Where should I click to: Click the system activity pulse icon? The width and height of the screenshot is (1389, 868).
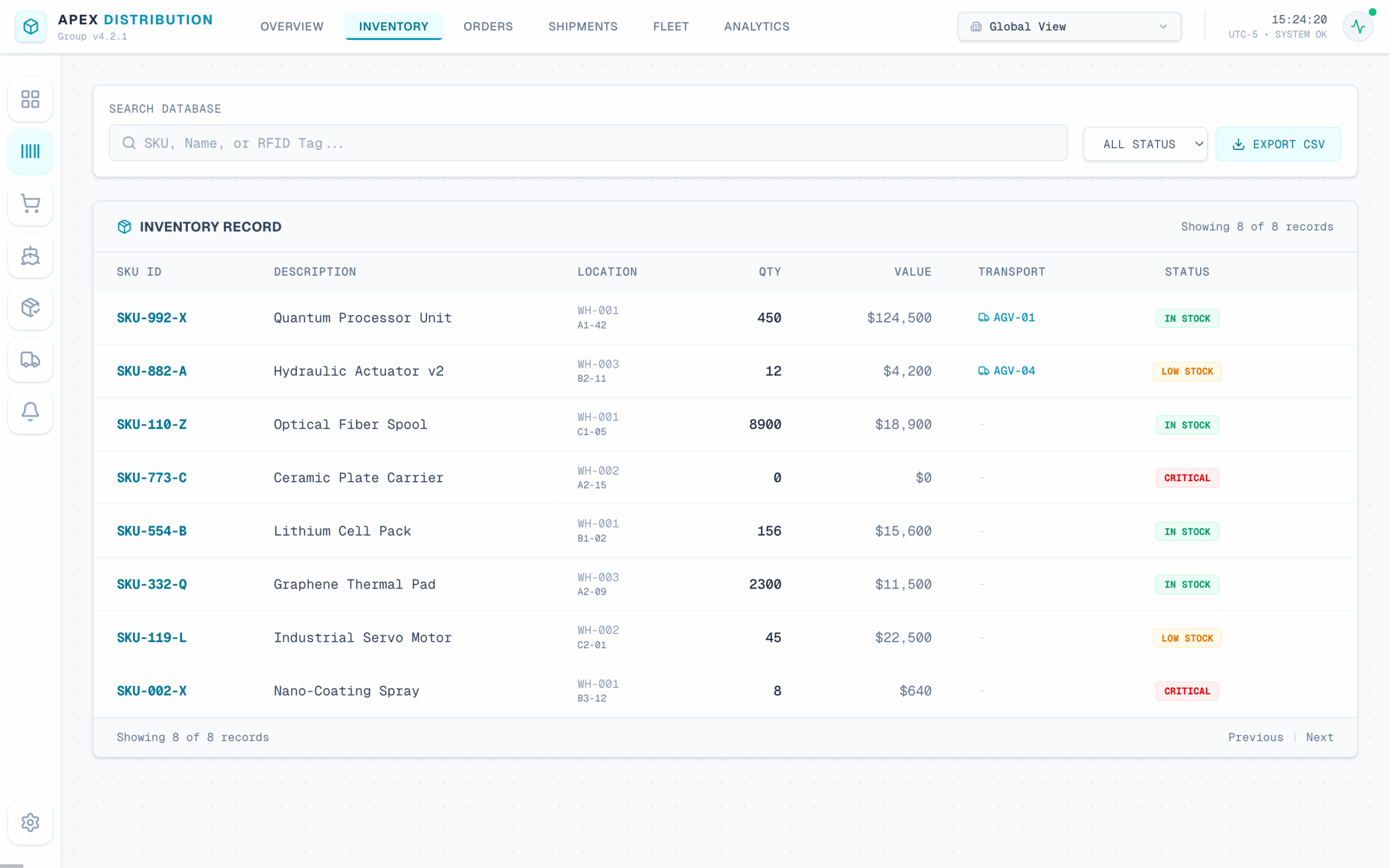click(1358, 27)
